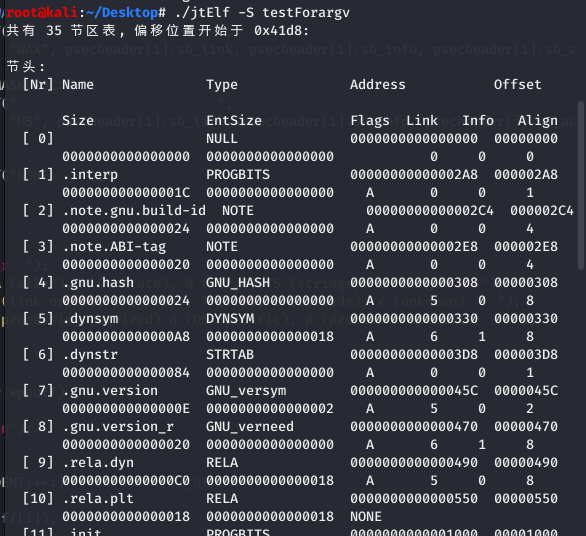586x536 pixels.
Task: Click the Offset column header
Action: [x=518, y=84]
